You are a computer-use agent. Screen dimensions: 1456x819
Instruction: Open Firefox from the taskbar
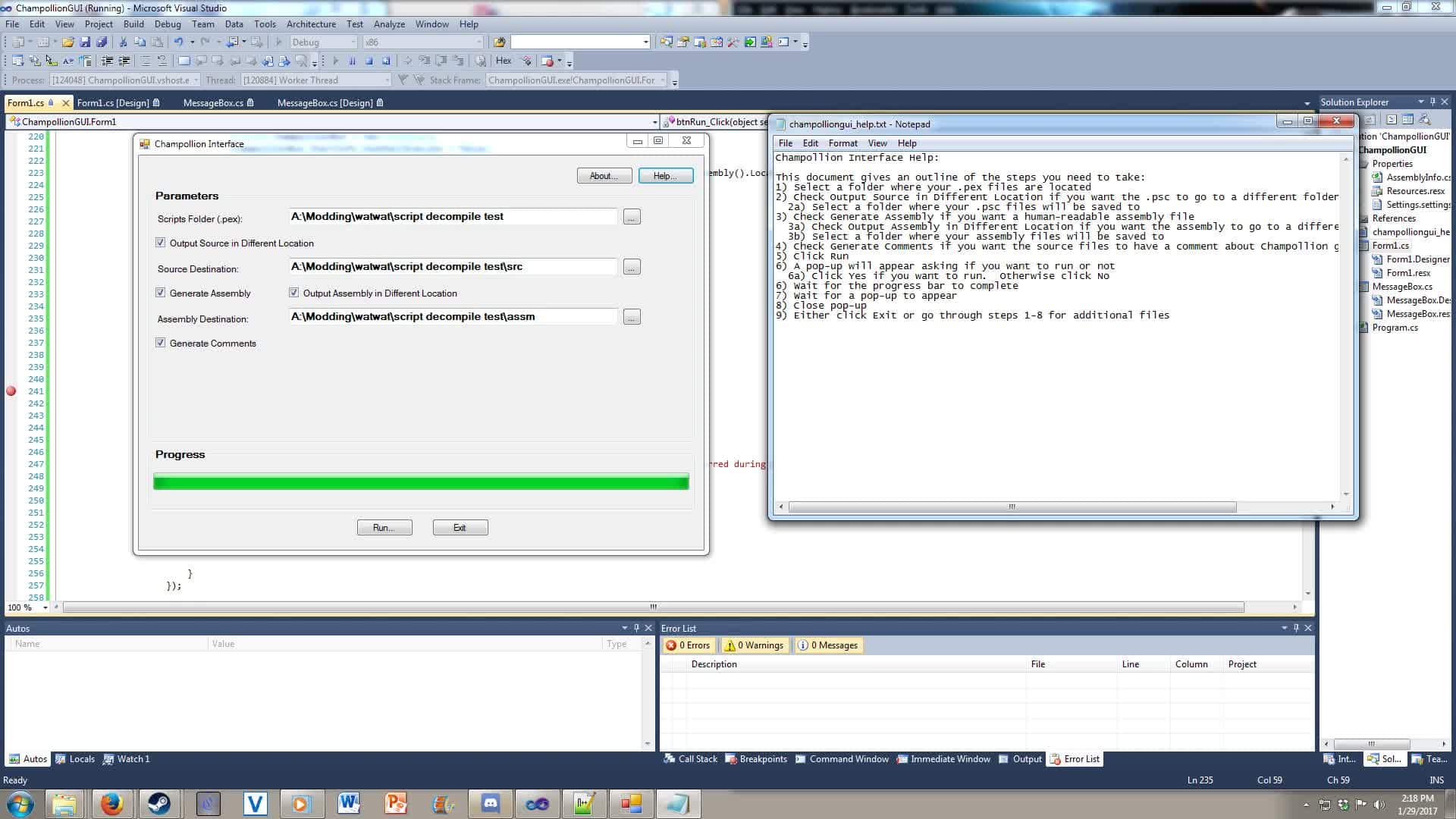pyautogui.click(x=112, y=804)
